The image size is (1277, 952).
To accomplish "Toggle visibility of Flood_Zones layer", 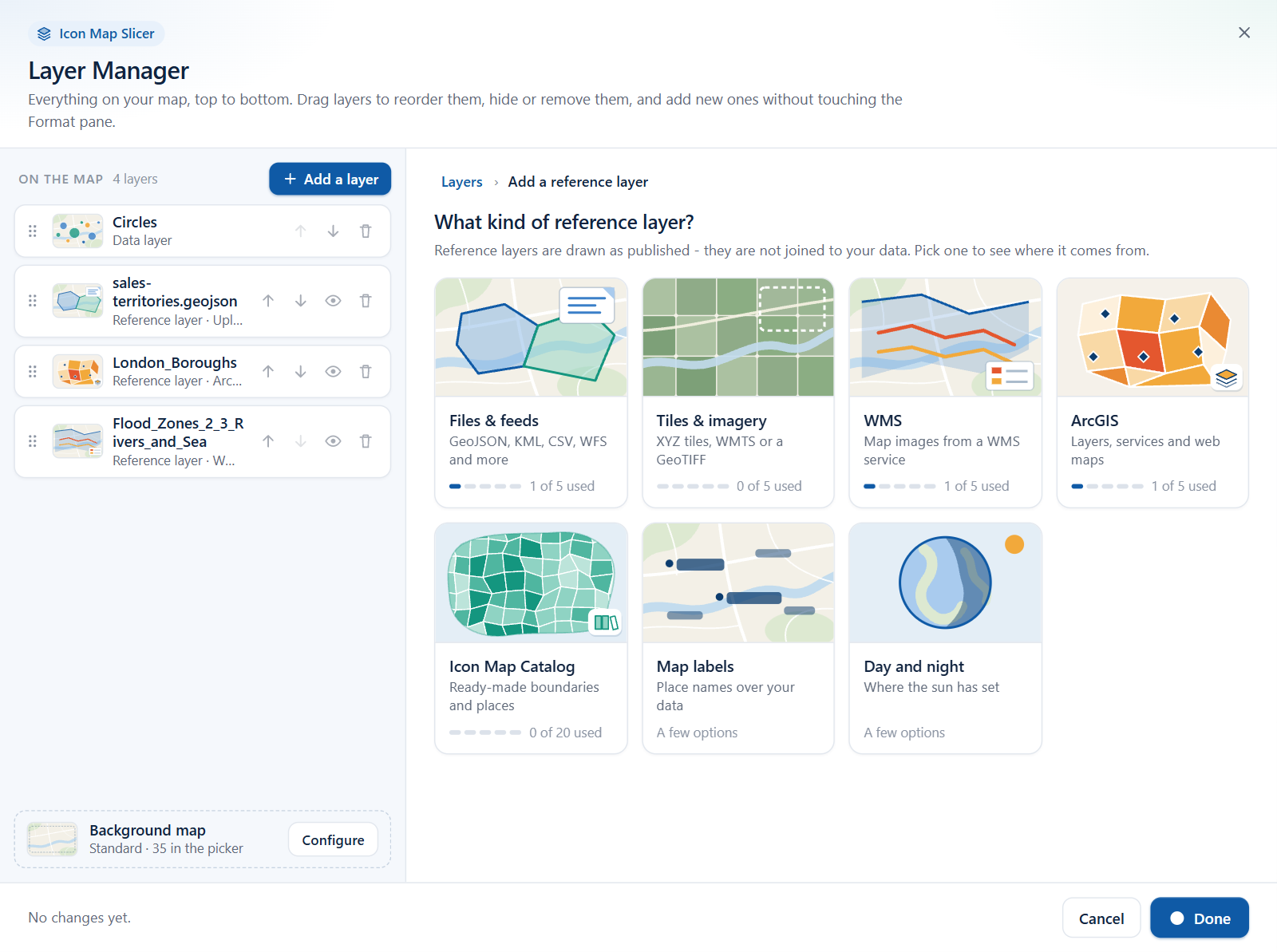I will (333, 441).
